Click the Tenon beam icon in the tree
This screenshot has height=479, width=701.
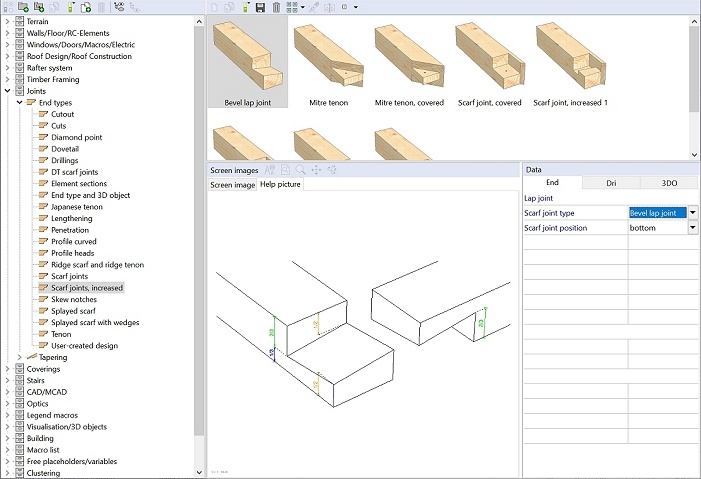pos(43,334)
